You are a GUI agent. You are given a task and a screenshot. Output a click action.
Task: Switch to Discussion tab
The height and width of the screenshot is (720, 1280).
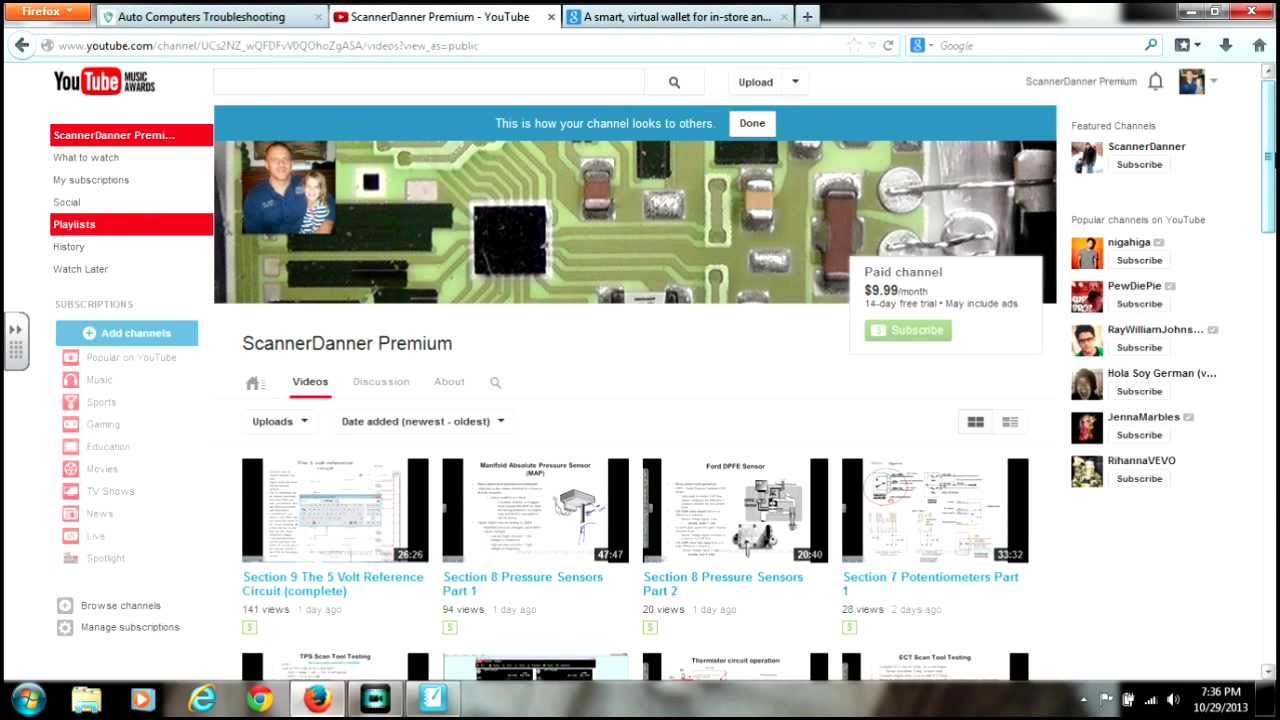pos(381,382)
